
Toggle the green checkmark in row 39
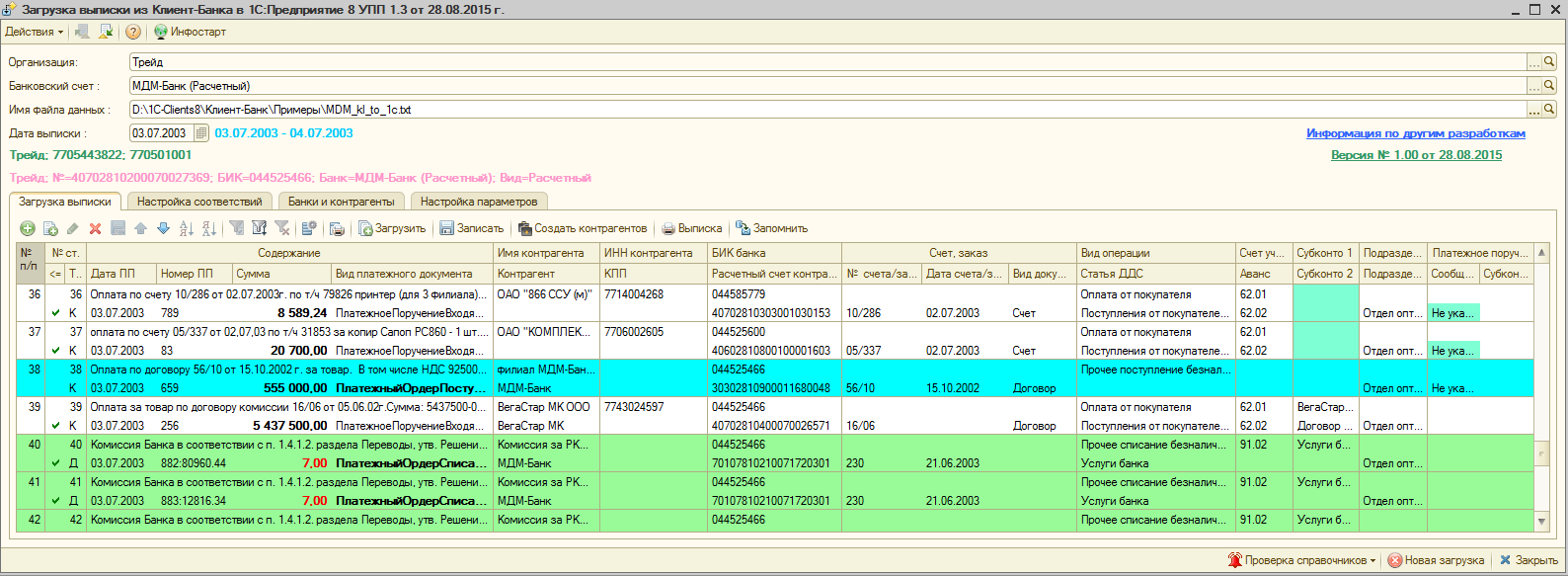[56, 426]
